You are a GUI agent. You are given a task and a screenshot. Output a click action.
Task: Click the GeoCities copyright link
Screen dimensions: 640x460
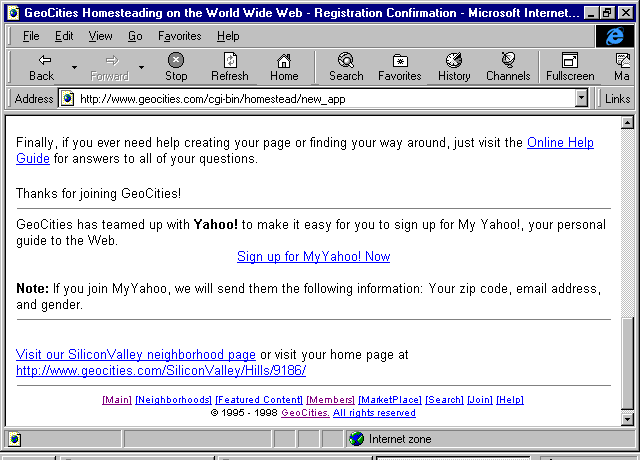(305, 413)
